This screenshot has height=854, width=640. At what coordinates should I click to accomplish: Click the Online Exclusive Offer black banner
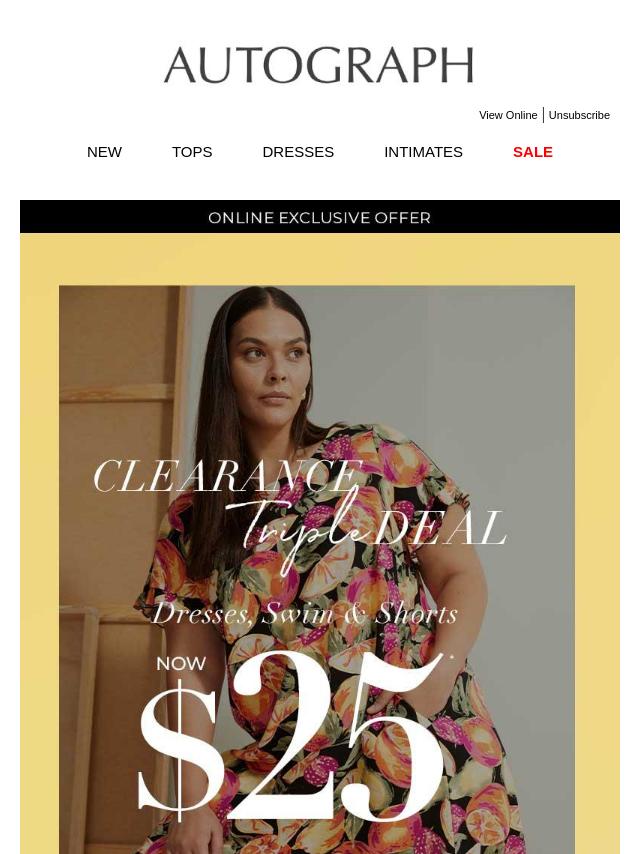pyautogui.click(x=320, y=217)
